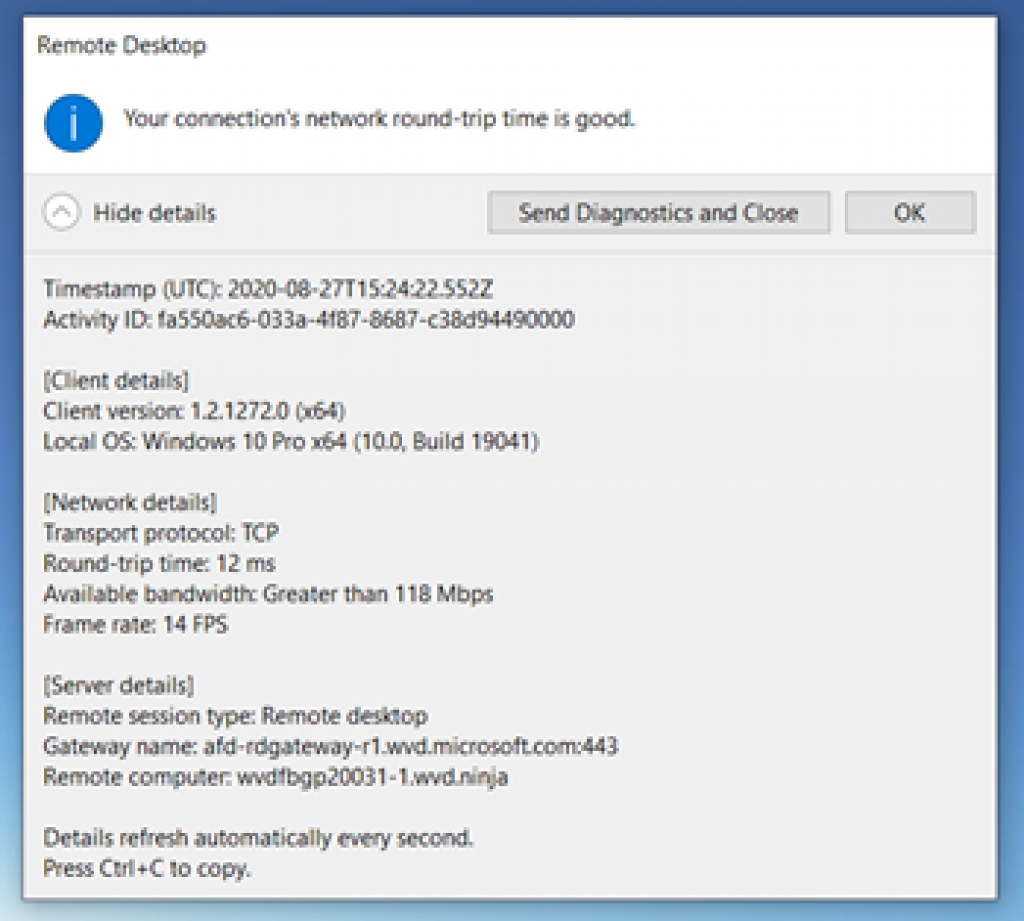
Task: Click Send Diagnostics and Close button
Action: [658, 212]
